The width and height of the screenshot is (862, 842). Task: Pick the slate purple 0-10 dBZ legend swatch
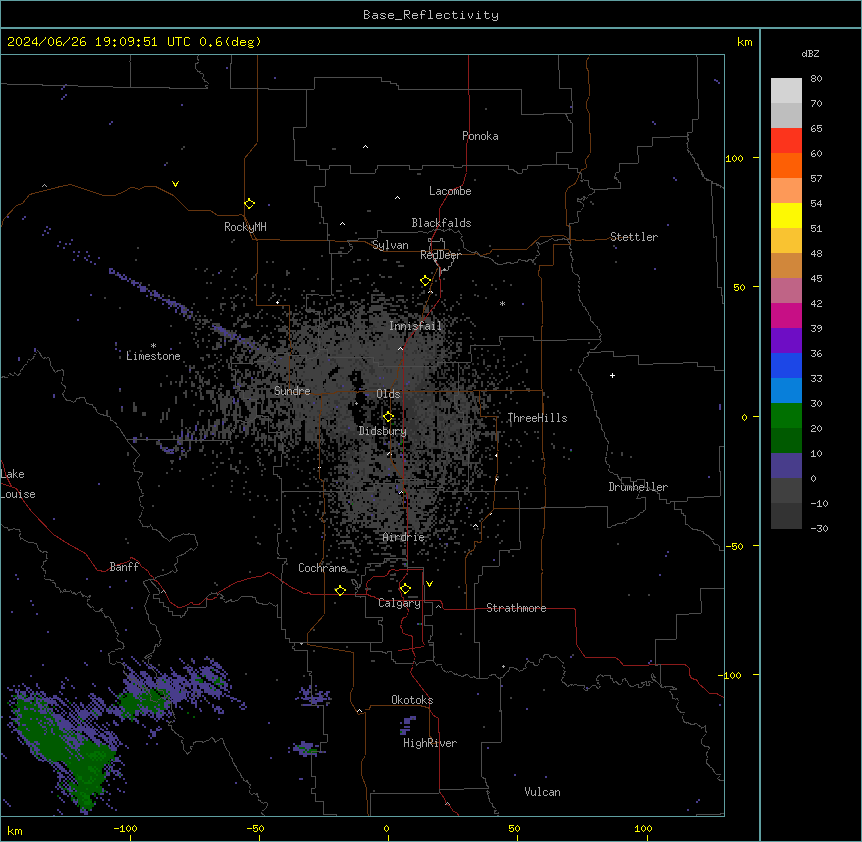tap(786, 466)
